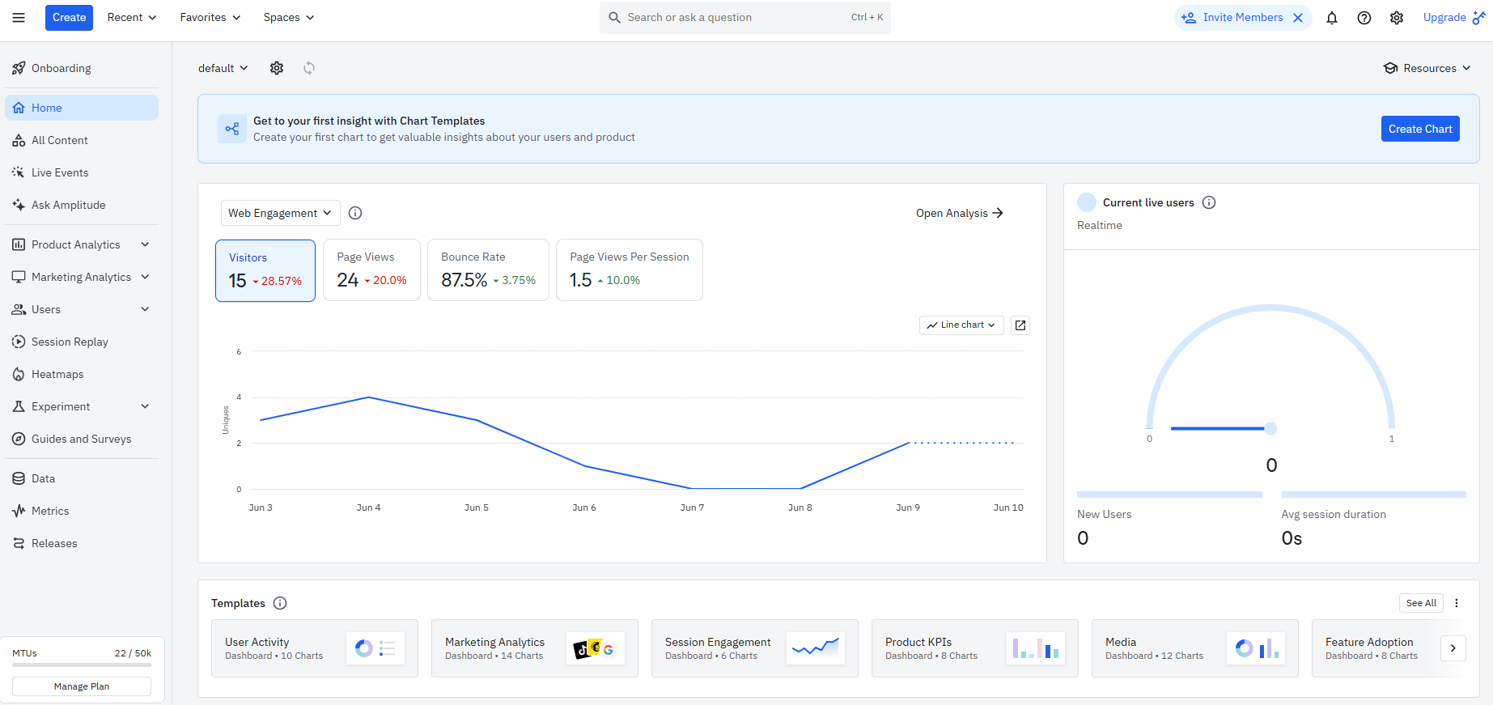
Task: Open the chart in new window icon
Action: pyautogui.click(x=1020, y=325)
